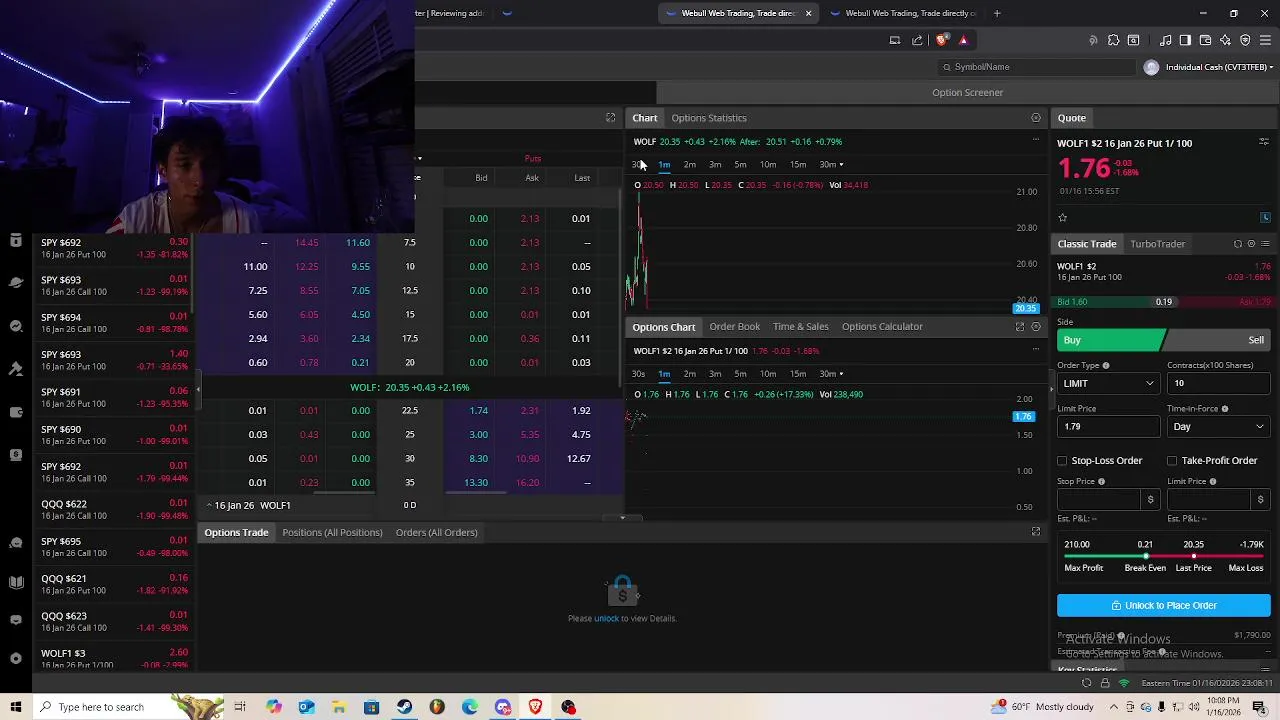Click the Limit Price field showing 1.79
This screenshot has width=1280, height=720.
[x=1108, y=426]
